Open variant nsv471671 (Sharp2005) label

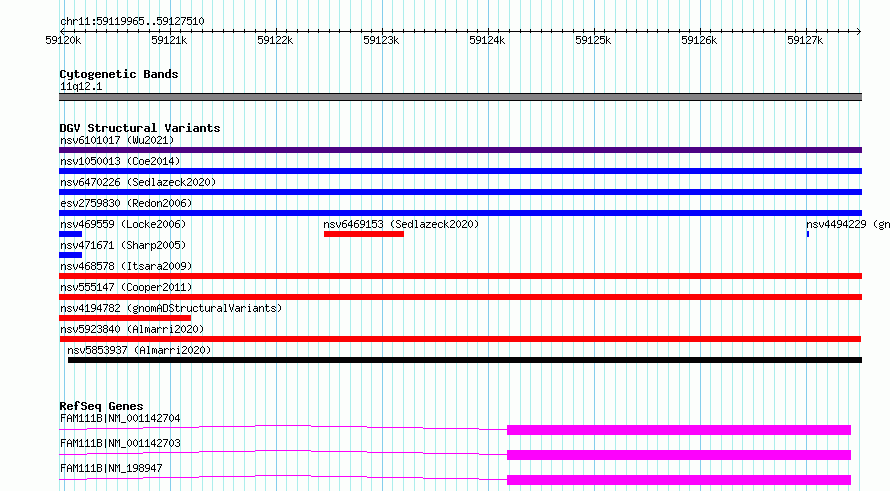[123, 245]
